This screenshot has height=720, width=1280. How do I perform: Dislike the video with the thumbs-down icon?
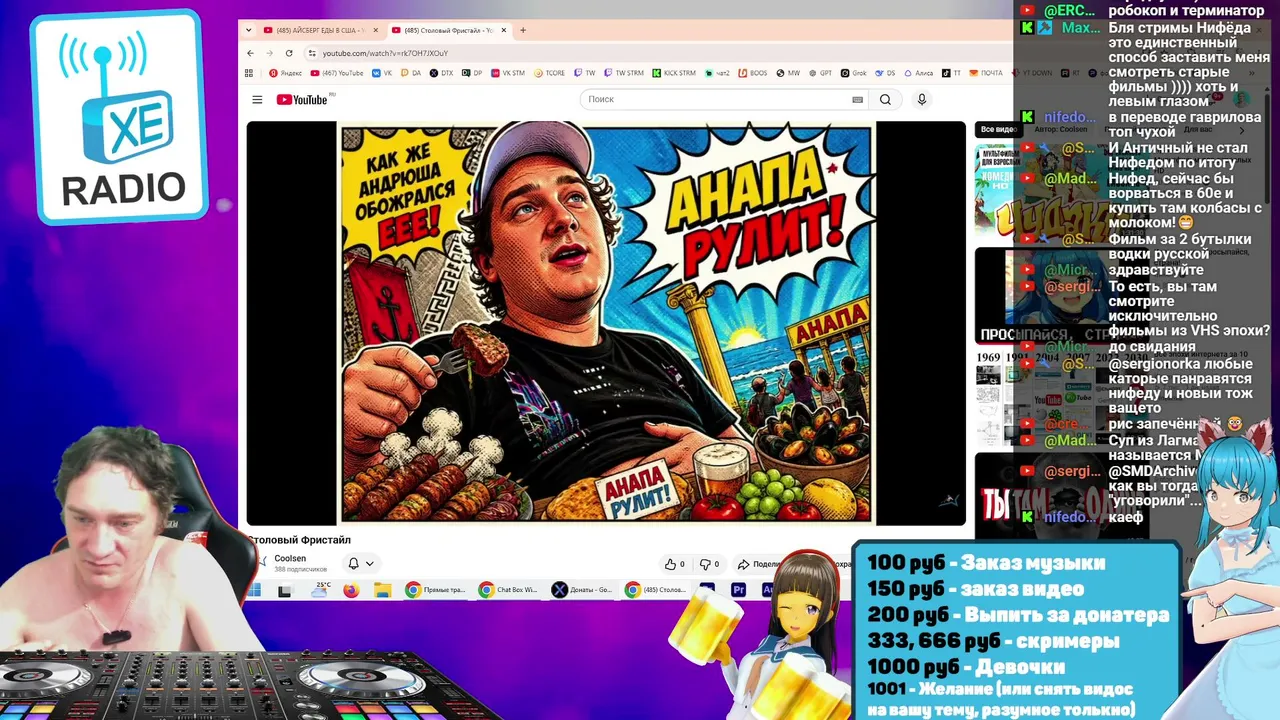pos(709,564)
